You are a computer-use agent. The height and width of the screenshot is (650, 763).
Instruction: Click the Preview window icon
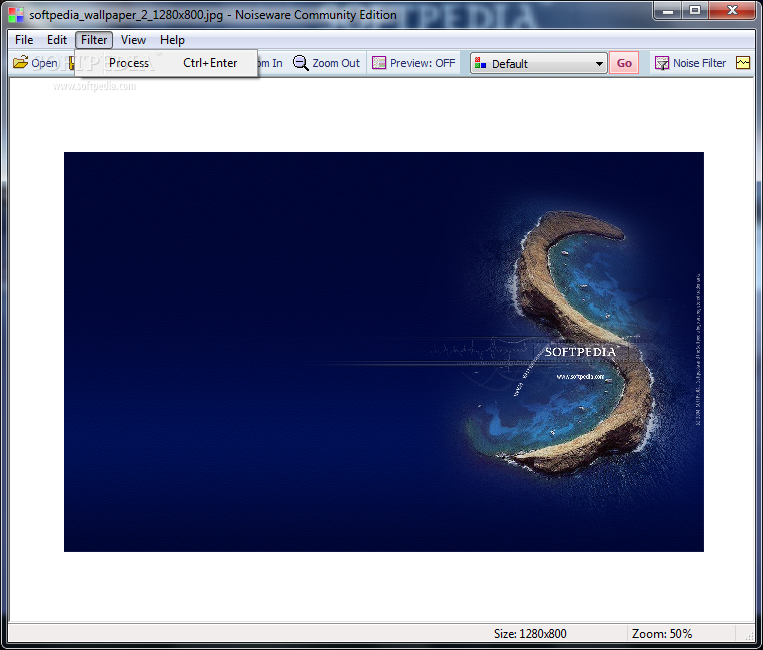pyautogui.click(x=379, y=63)
